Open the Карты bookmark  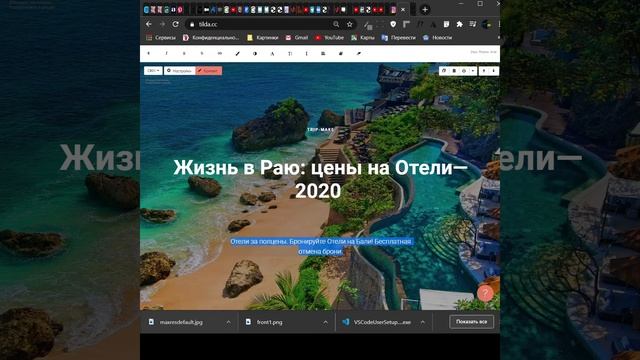(362, 38)
